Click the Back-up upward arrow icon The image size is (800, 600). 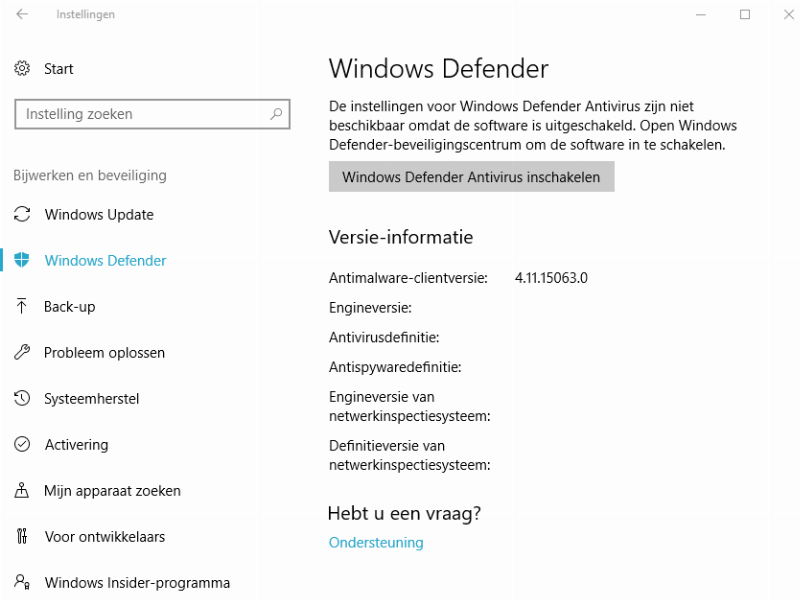(x=22, y=306)
